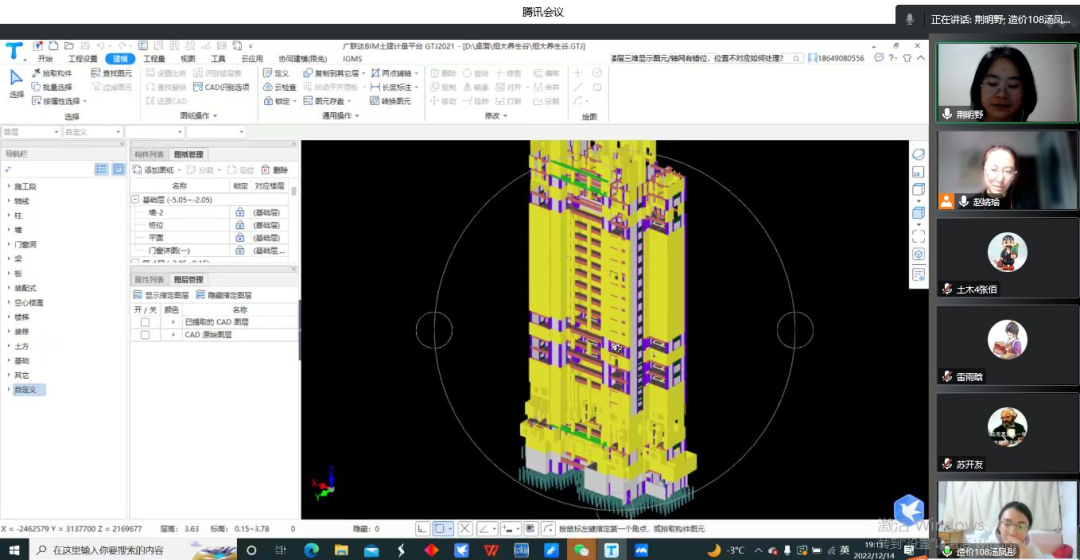Open CAD识别选项 settings

pyautogui.click(x=221, y=87)
